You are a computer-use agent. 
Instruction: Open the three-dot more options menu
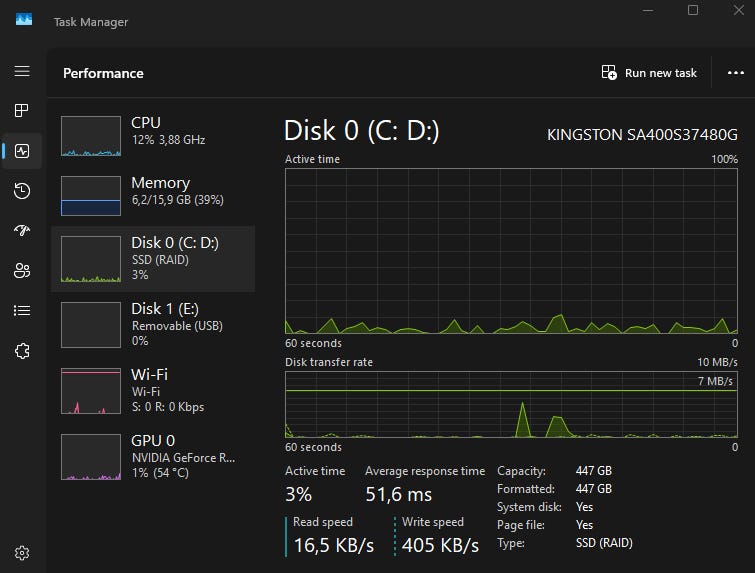click(x=736, y=73)
